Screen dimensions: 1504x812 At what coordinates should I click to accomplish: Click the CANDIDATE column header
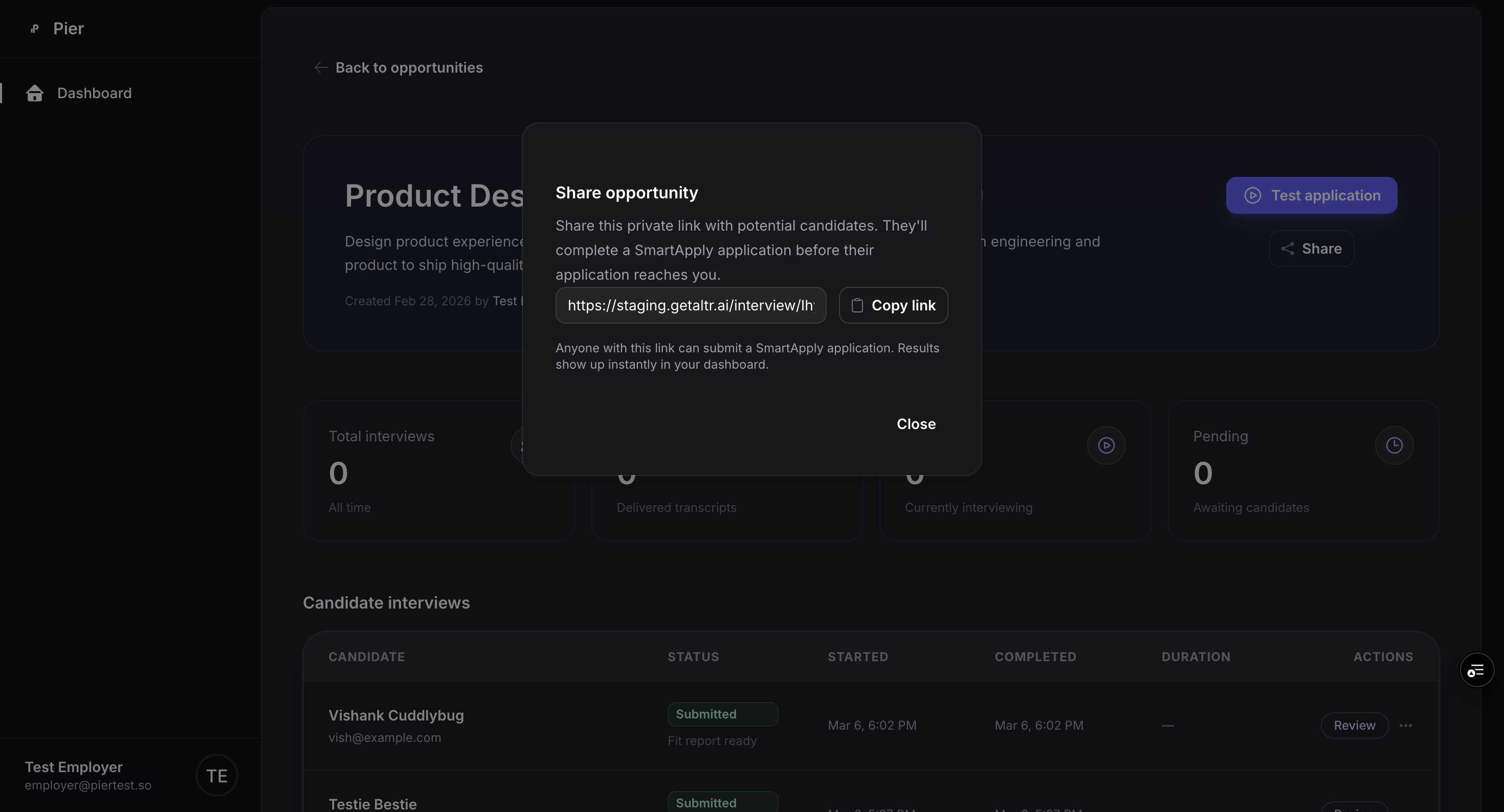[x=367, y=657]
